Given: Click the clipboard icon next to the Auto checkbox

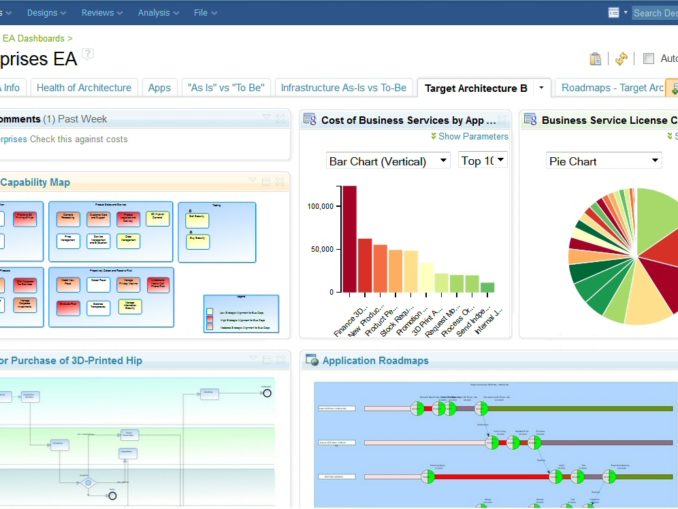Looking at the screenshot, I should [x=596, y=59].
